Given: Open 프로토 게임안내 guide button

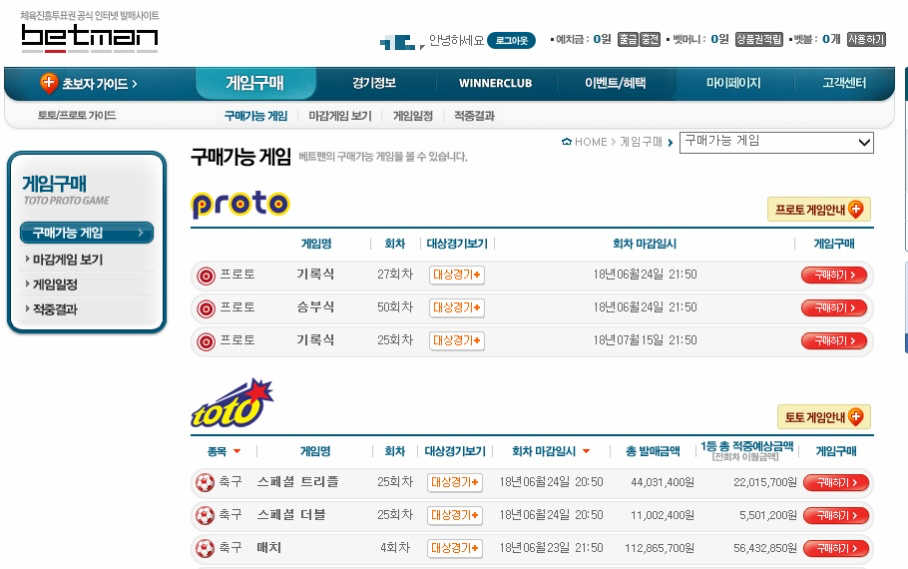Looking at the screenshot, I should click(x=819, y=210).
